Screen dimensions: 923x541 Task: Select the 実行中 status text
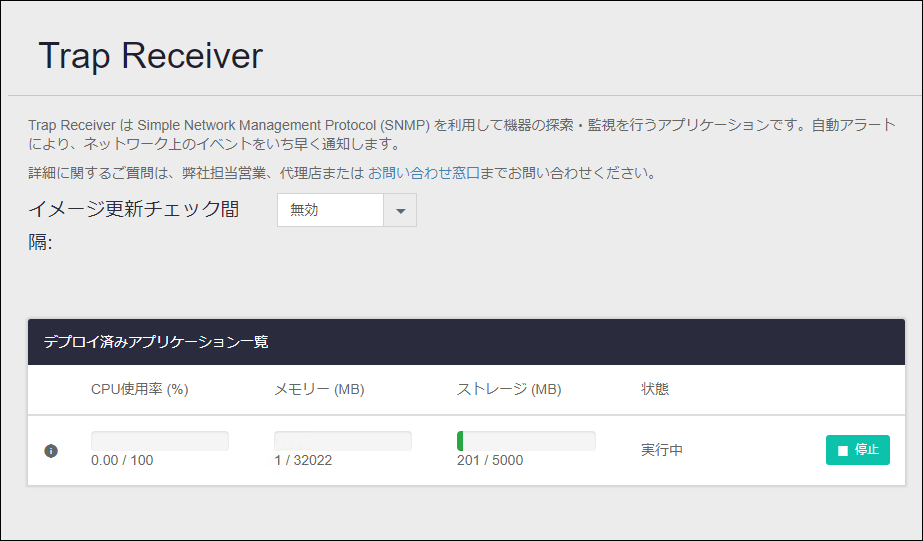click(662, 450)
